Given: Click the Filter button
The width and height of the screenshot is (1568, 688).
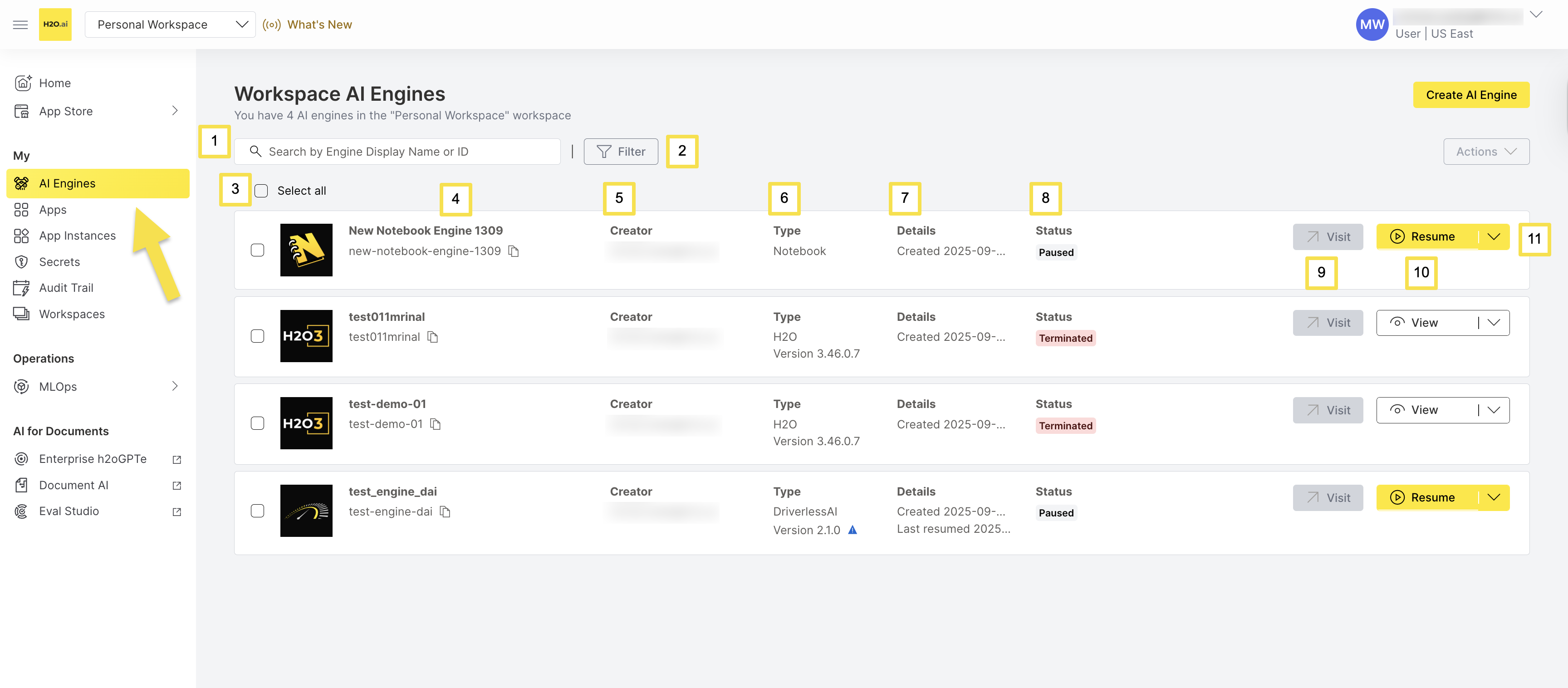Looking at the screenshot, I should pyautogui.click(x=620, y=152).
